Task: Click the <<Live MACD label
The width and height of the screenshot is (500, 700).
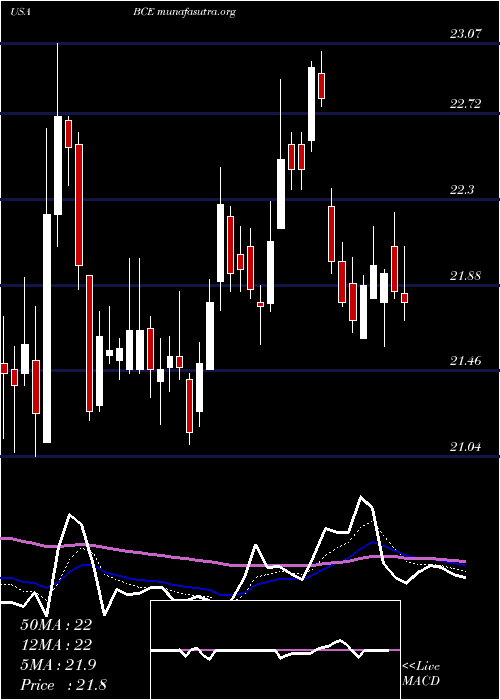Action: (x=421, y=673)
